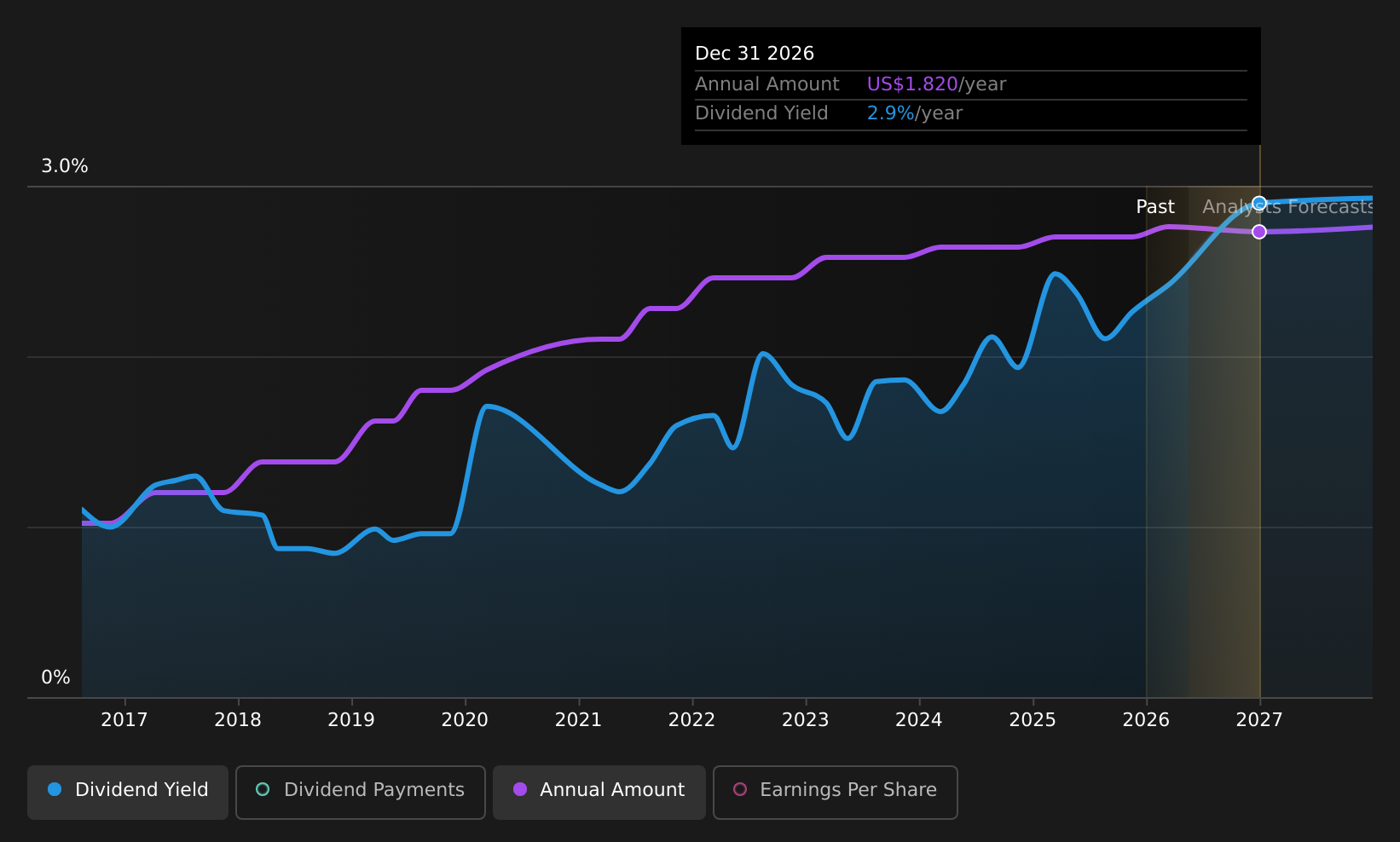1400x842 pixels.
Task: Click the 2.9% dividend yield value
Action: pos(891,113)
